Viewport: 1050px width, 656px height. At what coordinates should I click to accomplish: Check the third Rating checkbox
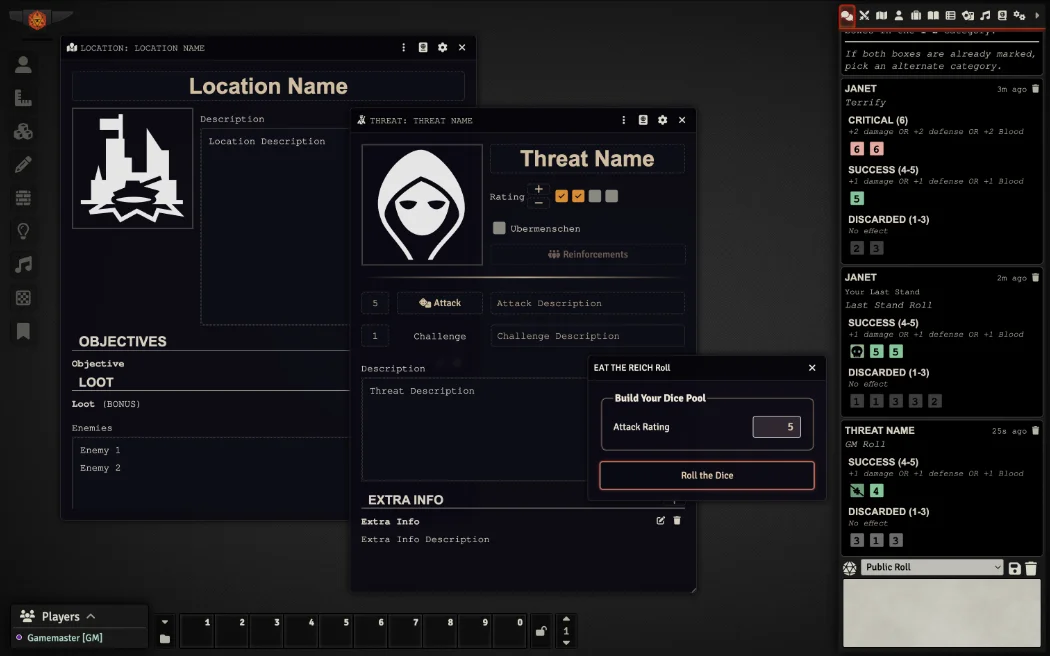[x=595, y=196]
